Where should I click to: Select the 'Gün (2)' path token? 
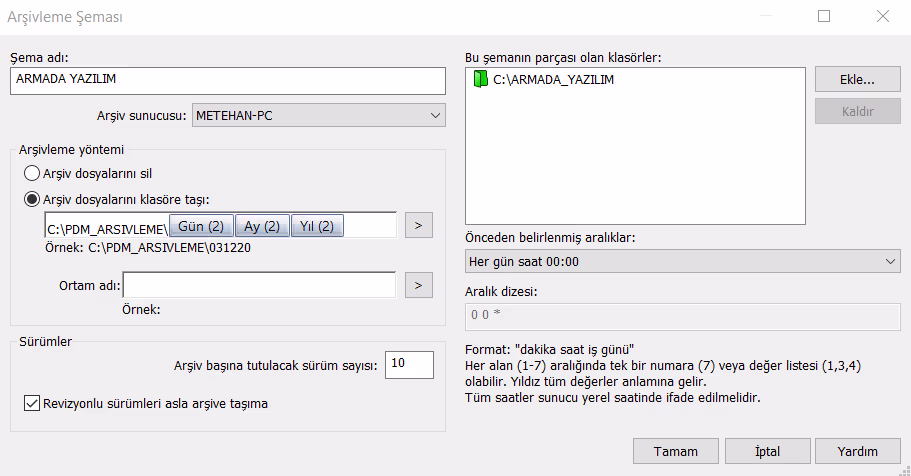tap(201, 226)
